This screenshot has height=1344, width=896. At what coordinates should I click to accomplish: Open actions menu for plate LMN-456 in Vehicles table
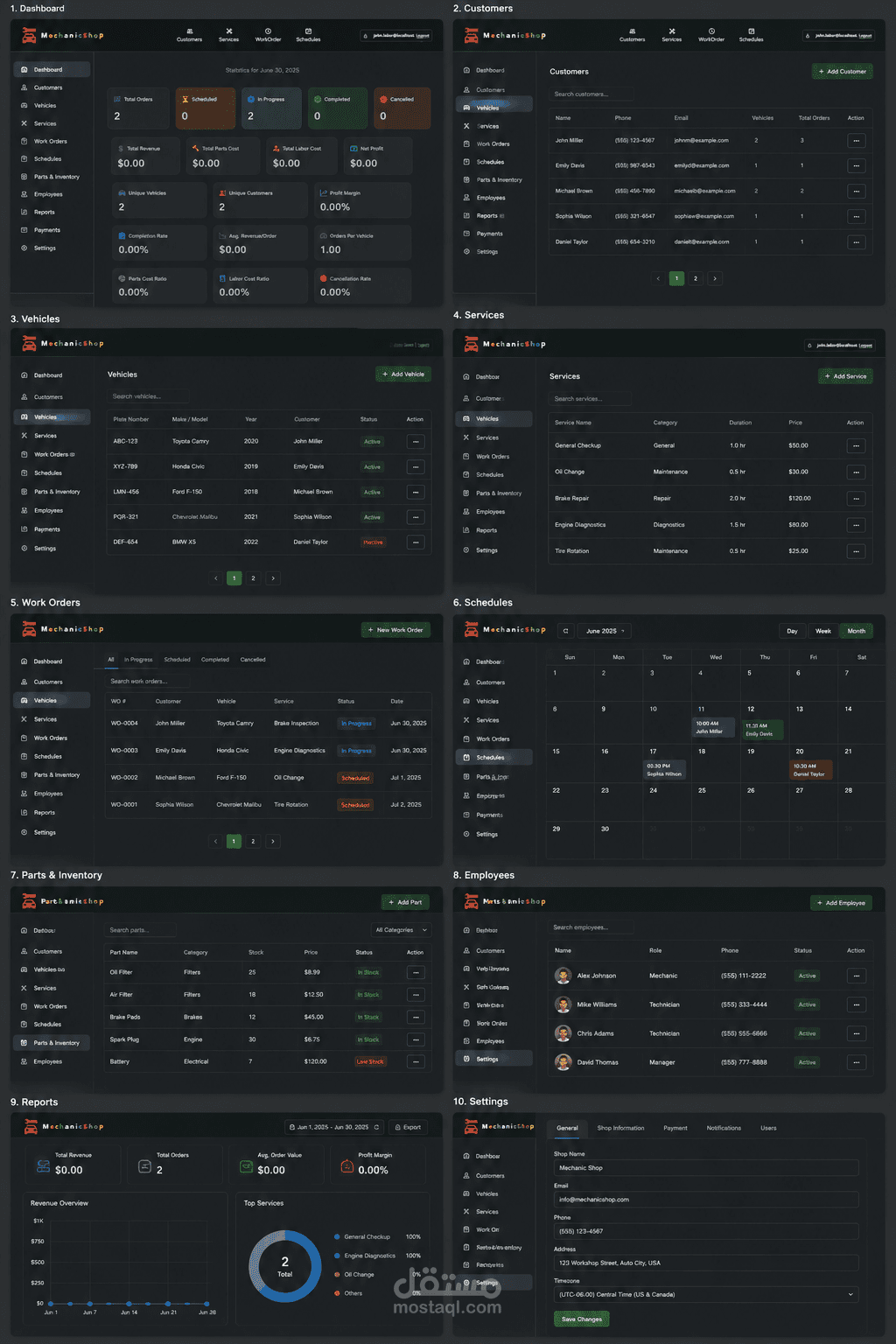point(416,492)
